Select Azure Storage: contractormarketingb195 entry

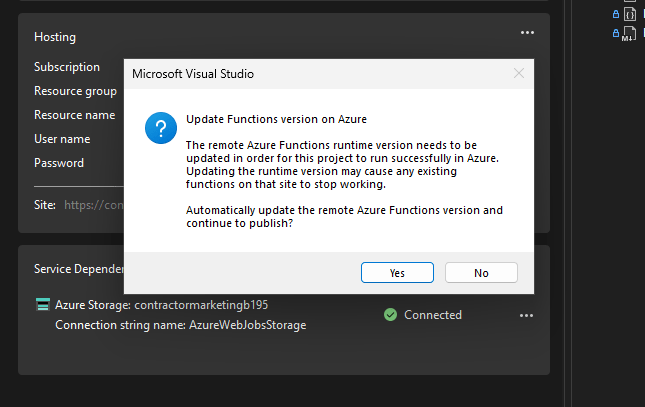(x=162, y=305)
